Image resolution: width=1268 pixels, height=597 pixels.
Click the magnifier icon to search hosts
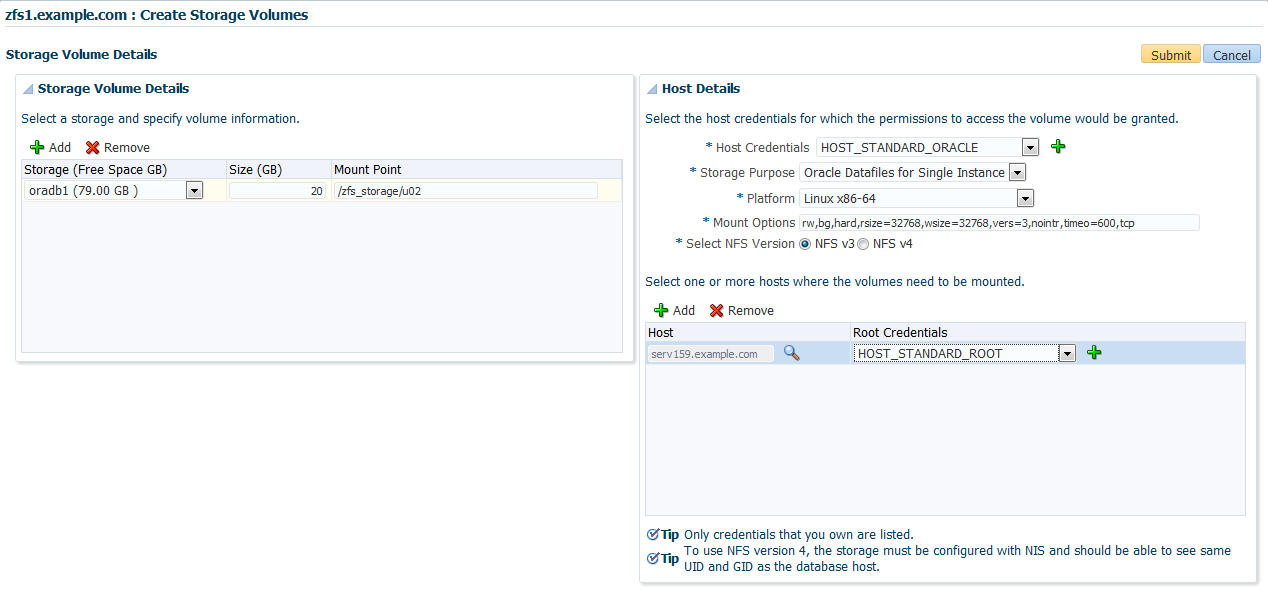[791, 353]
